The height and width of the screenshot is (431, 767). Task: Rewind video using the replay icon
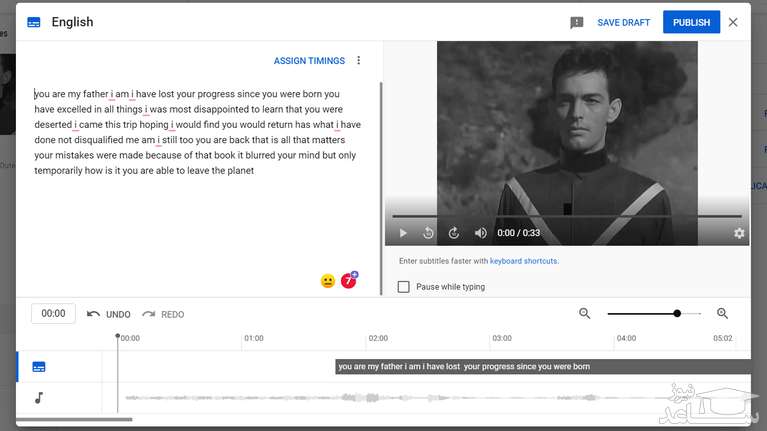point(428,233)
